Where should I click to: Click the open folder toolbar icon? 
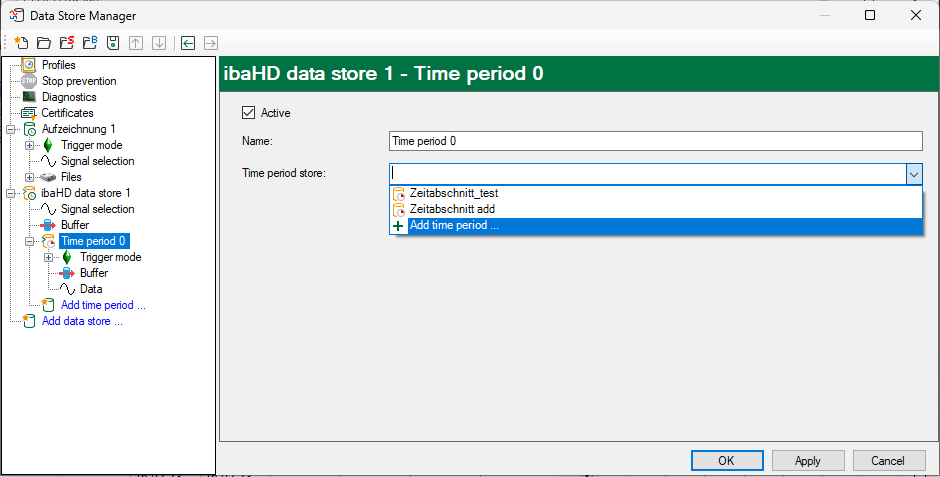pos(43,43)
